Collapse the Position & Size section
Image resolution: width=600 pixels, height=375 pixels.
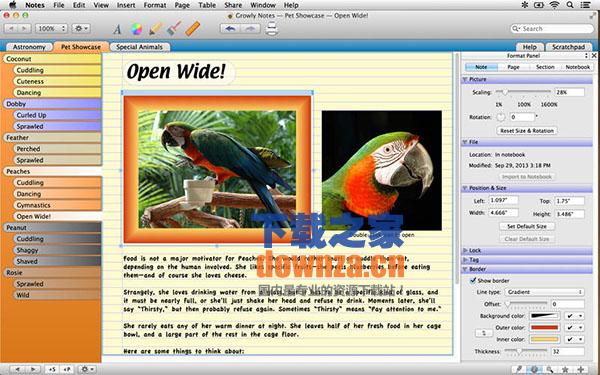point(465,188)
